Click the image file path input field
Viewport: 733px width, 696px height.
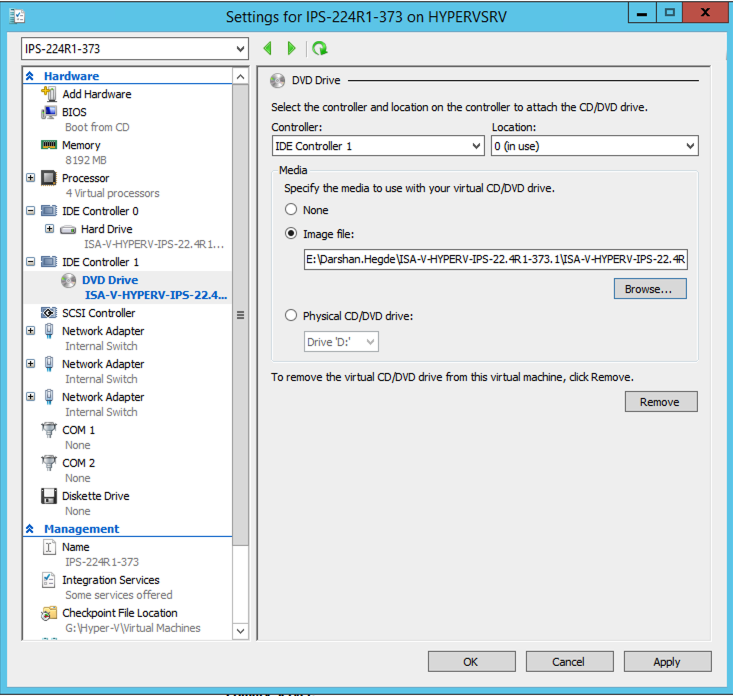coord(496,259)
